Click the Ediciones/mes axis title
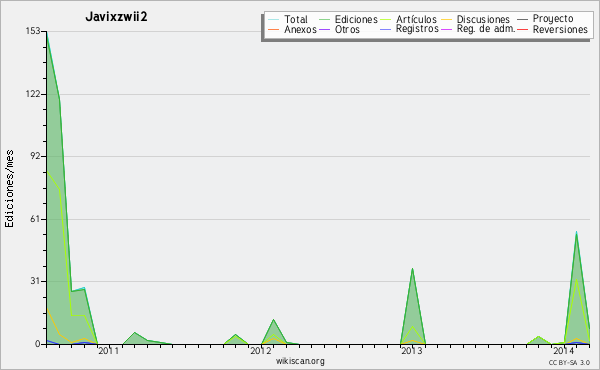This screenshot has width=600, height=370. (x=9, y=188)
